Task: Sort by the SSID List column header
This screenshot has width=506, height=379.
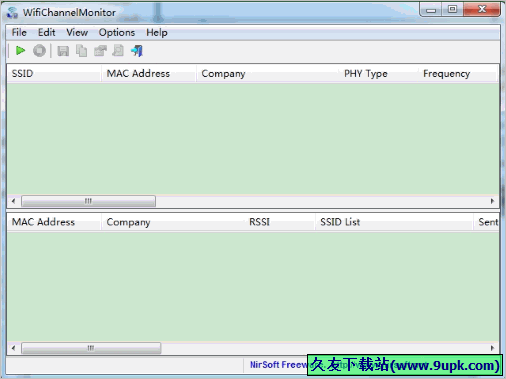Action: coord(394,222)
